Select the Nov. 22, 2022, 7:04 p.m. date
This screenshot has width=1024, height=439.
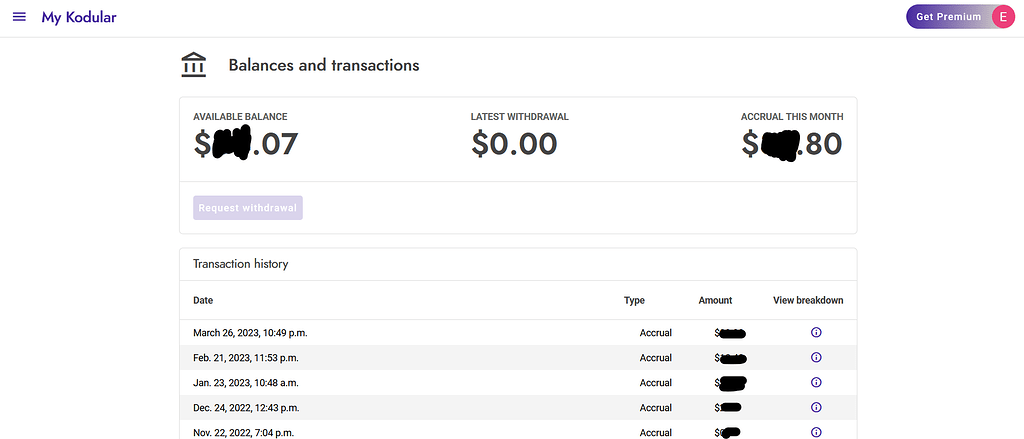[244, 432]
